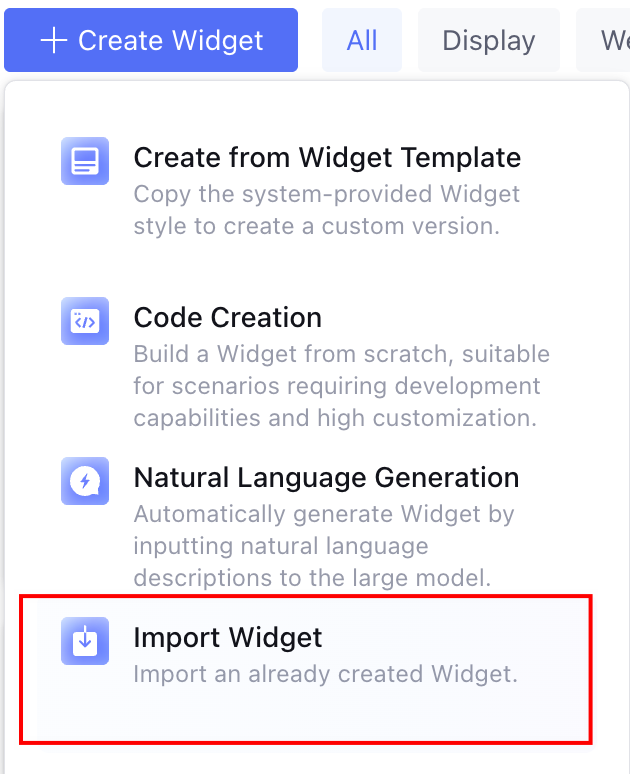The width and height of the screenshot is (630, 774).
Task: Select the partially visible tab after Display
Action: point(610,40)
